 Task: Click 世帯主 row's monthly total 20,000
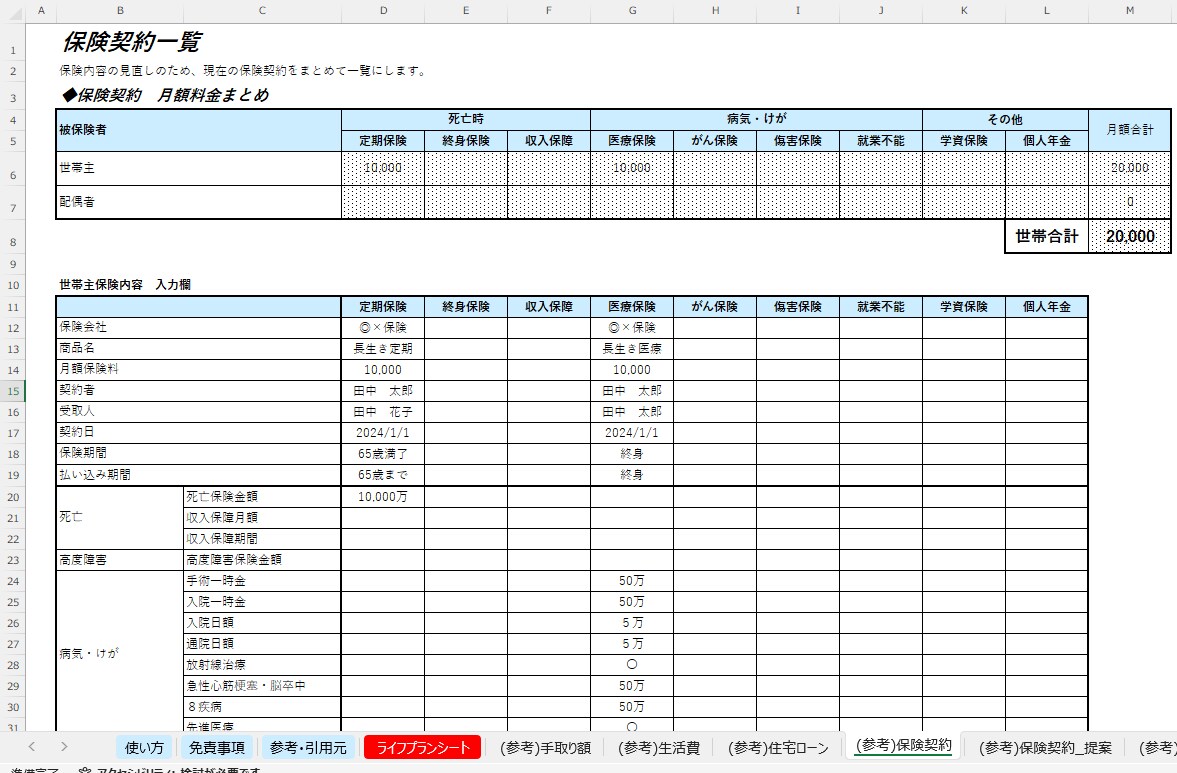click(x=1130, y=168)
